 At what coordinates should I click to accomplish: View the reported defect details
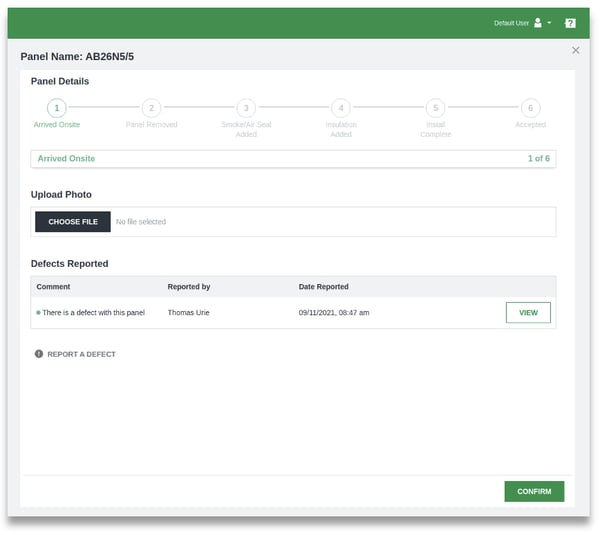(x=528, y=313)
